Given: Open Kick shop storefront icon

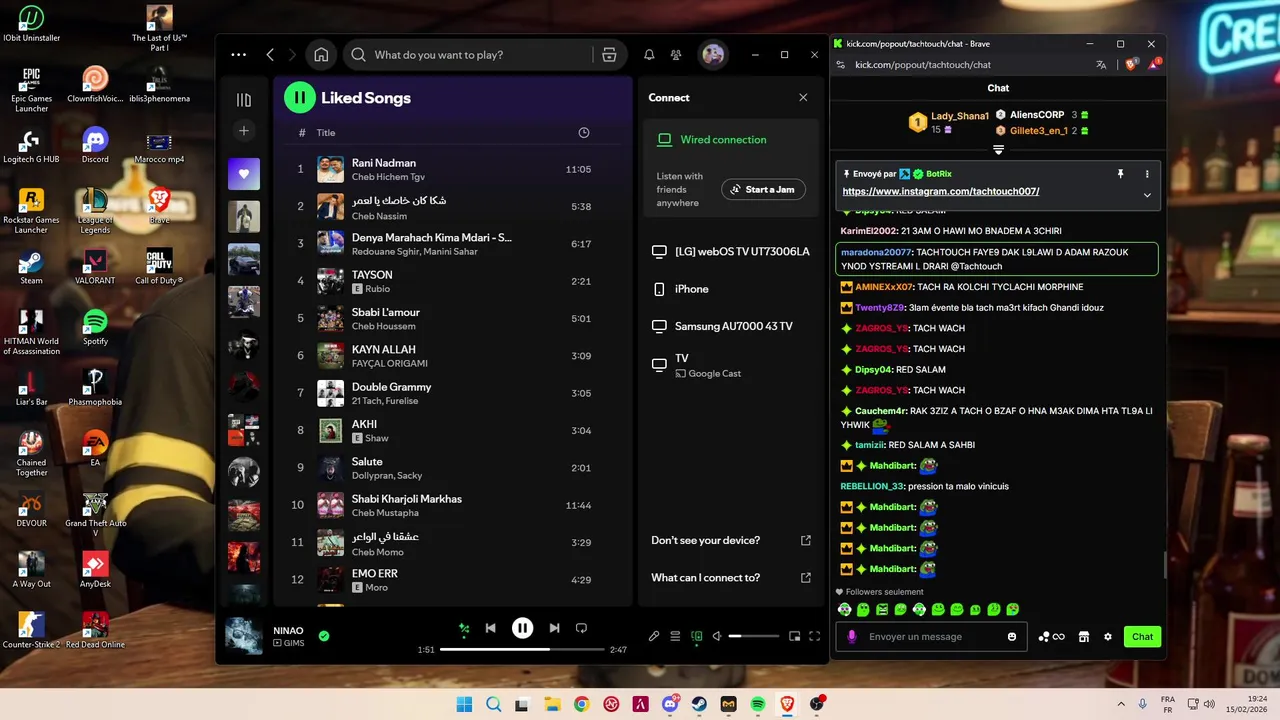Looking at the screenshot, I should pos(1083,637).
